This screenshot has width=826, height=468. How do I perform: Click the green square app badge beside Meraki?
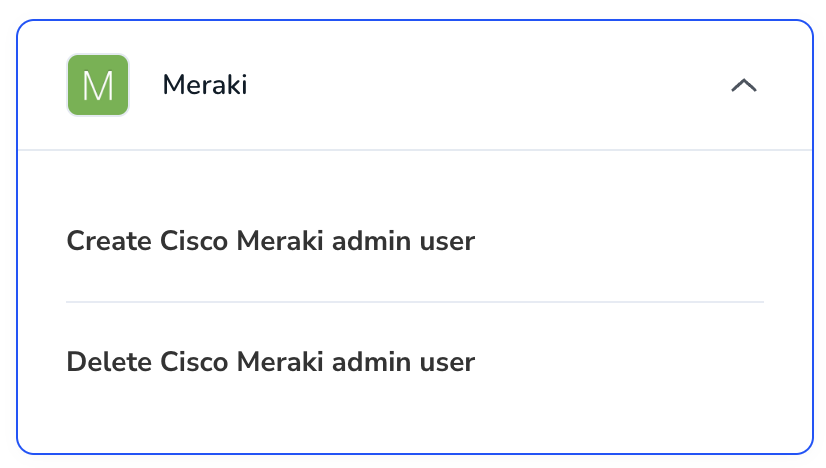tap(98, 85)
